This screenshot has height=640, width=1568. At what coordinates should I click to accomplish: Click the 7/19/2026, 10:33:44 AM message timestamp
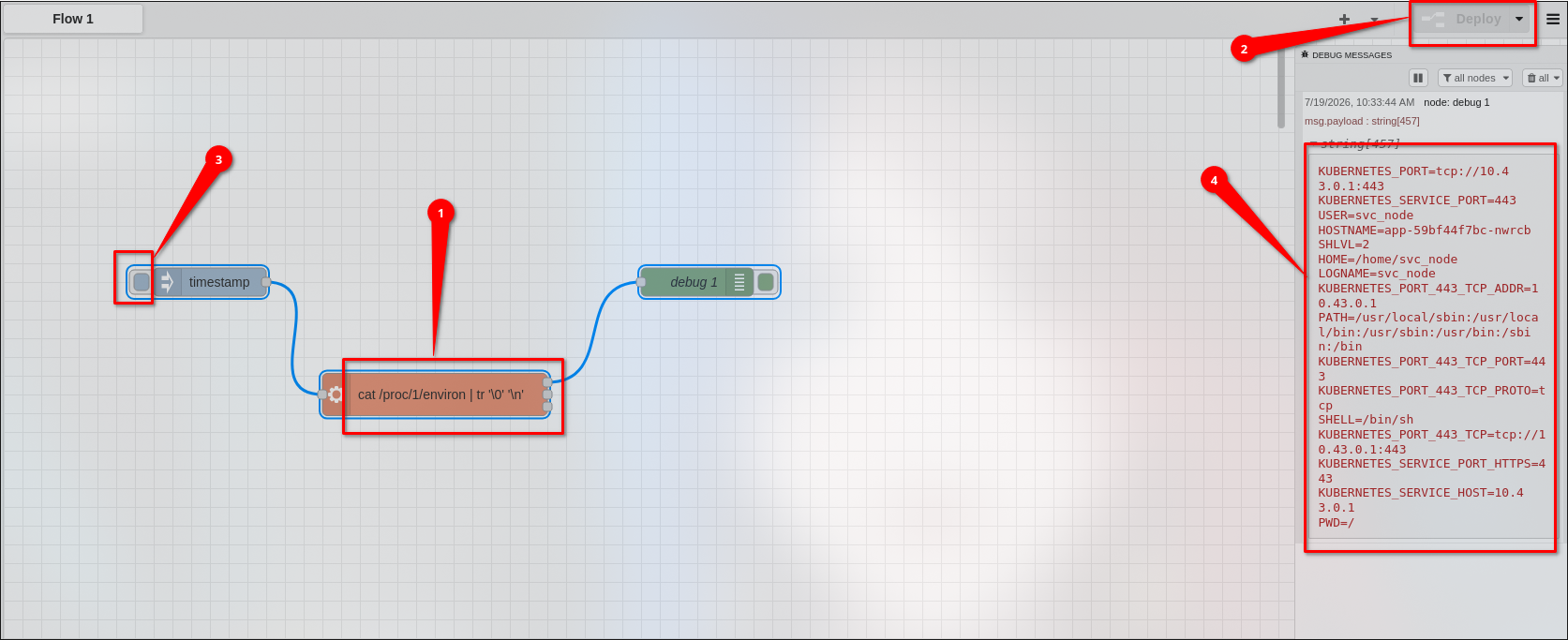tap(1360, 102)
